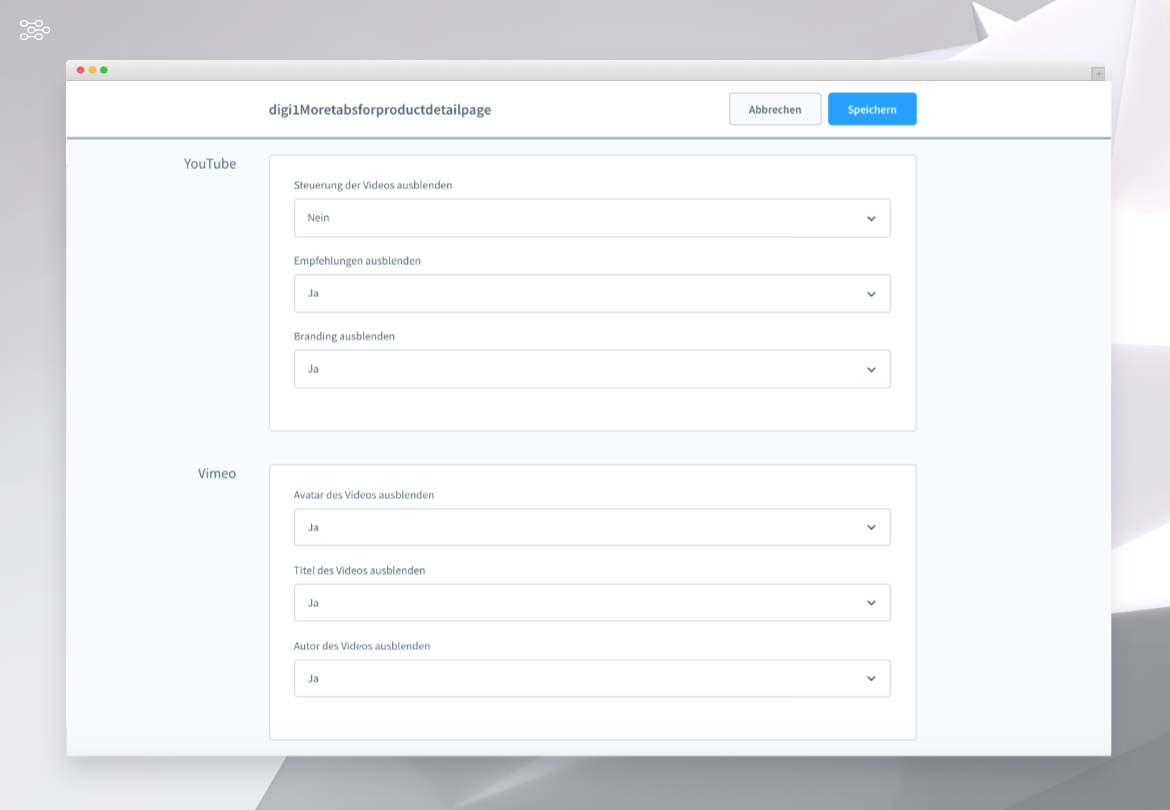Click chevron arrow of Steuerung der Videos dropdown

(871, 218)
